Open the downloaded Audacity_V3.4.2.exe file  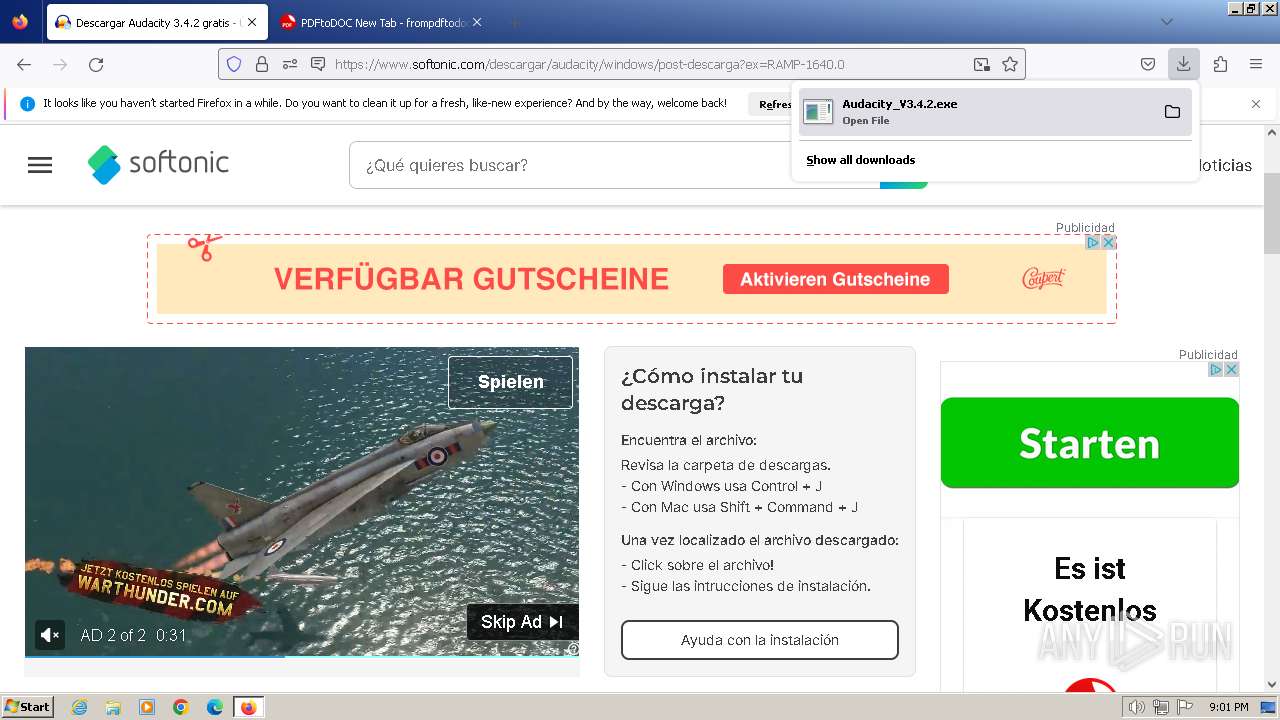[978, 111]
